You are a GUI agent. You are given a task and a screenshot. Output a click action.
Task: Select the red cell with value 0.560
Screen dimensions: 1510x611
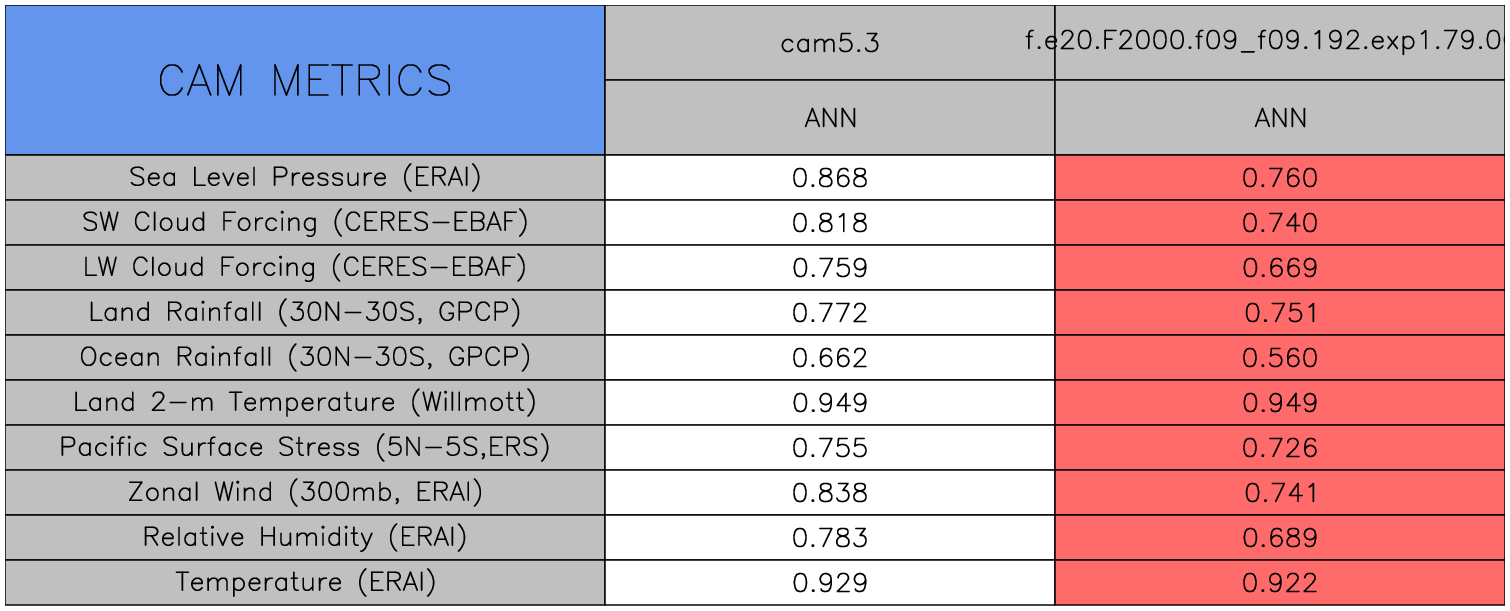click(x=1280, y=358)
